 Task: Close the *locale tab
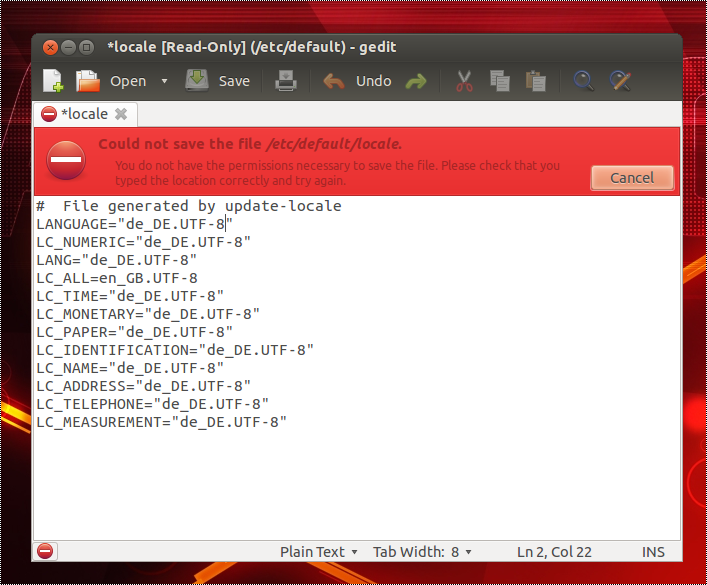click(121, 114)
